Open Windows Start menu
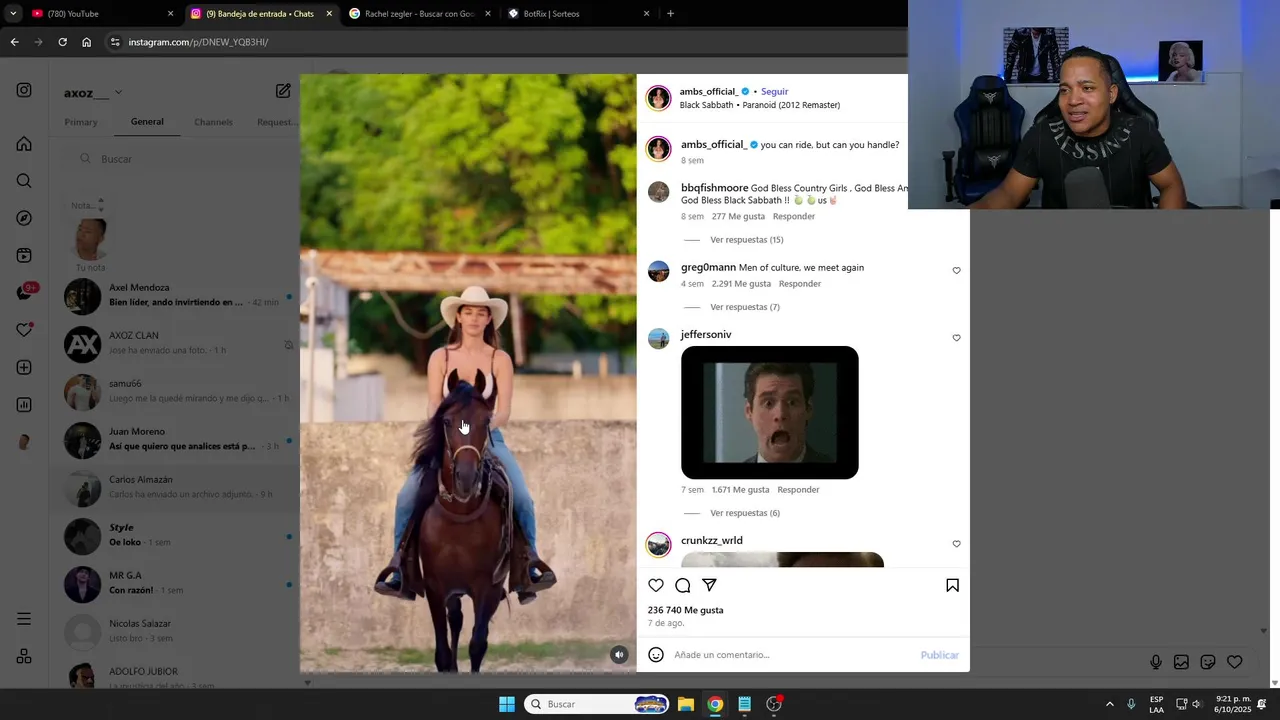This screenshot has width=1280, height=720. [507, 704]
